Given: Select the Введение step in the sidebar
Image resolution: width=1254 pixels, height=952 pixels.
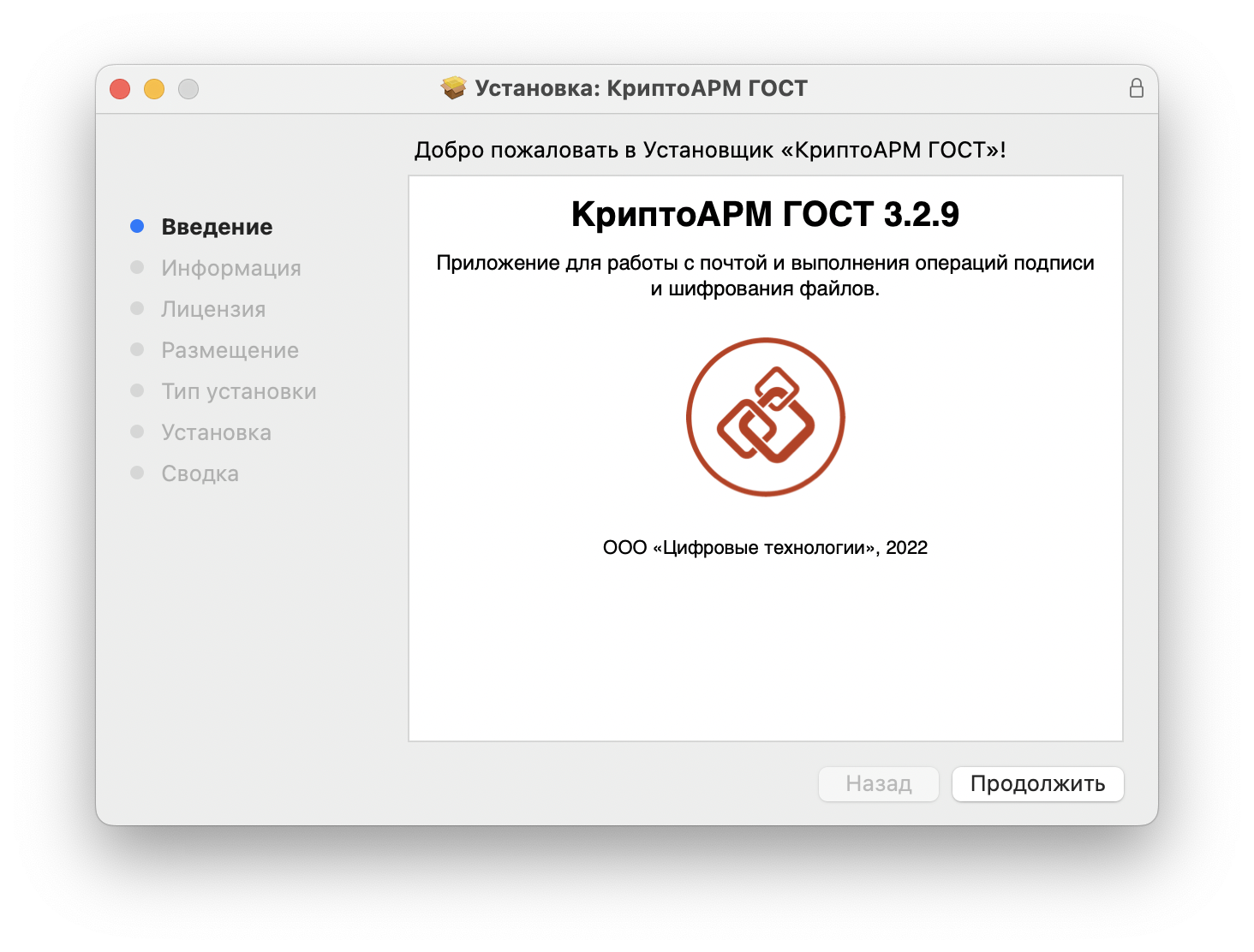Looking at the screenshot, I should [216, 226].
